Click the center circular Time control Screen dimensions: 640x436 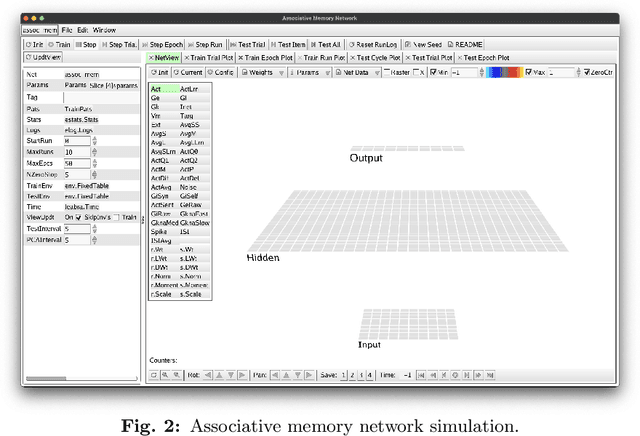(455, 375)
